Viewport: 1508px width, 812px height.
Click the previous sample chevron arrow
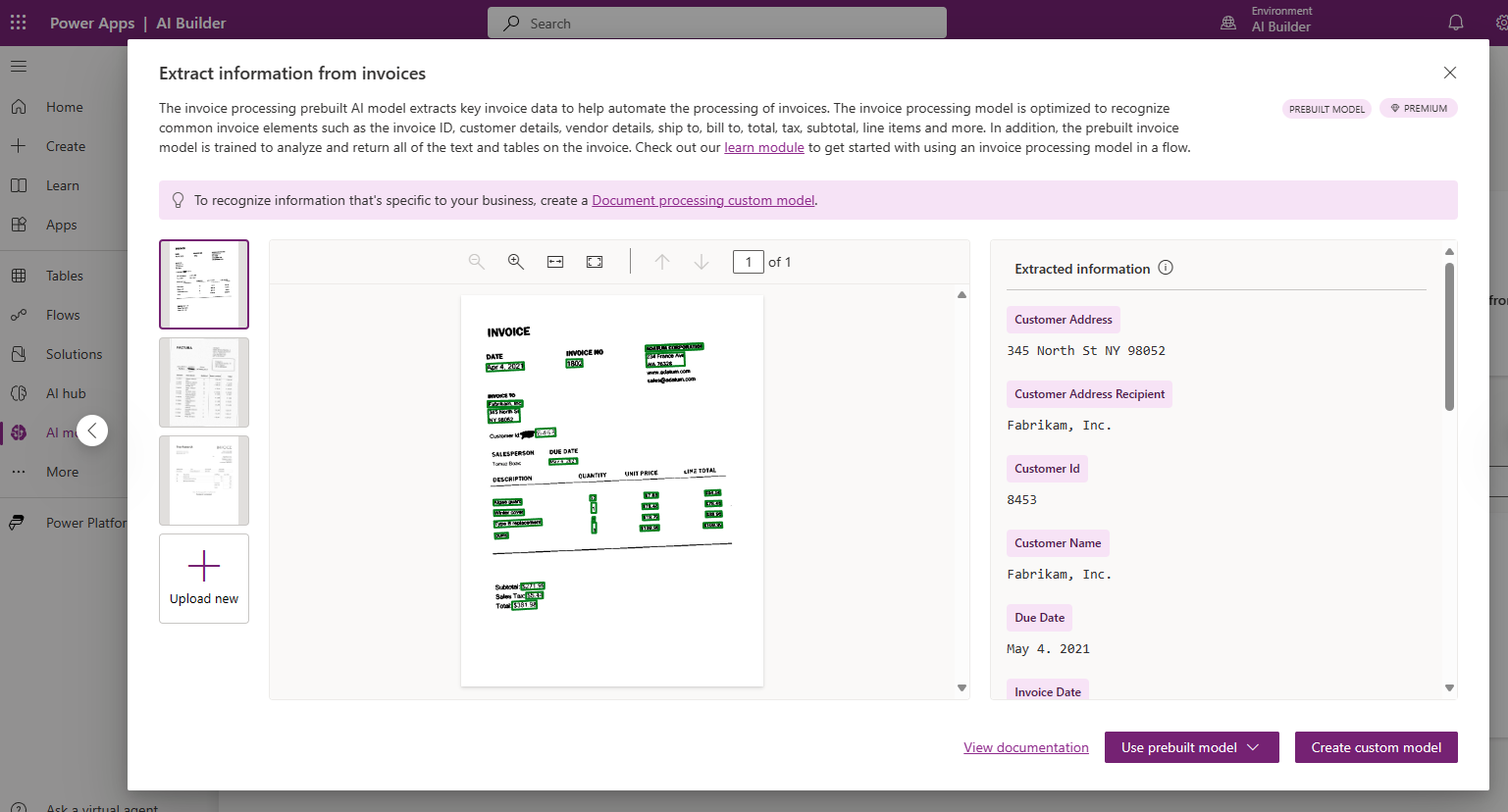coord(92,431)
